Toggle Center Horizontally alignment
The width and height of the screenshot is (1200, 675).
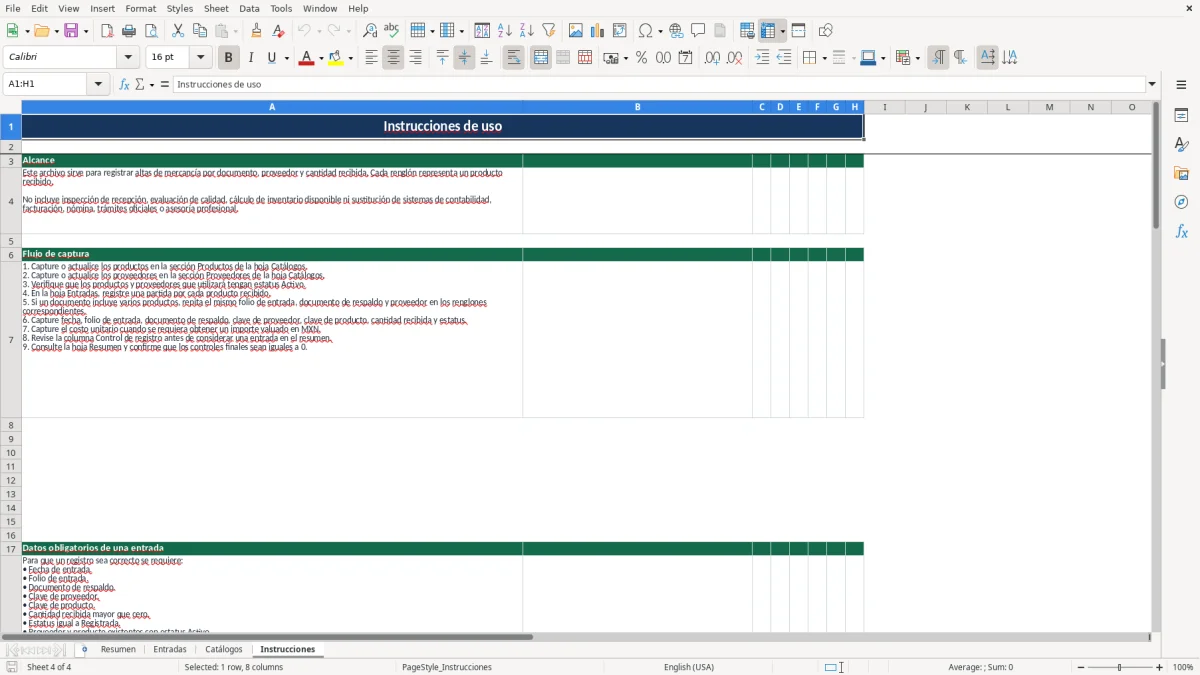[393, 58]
